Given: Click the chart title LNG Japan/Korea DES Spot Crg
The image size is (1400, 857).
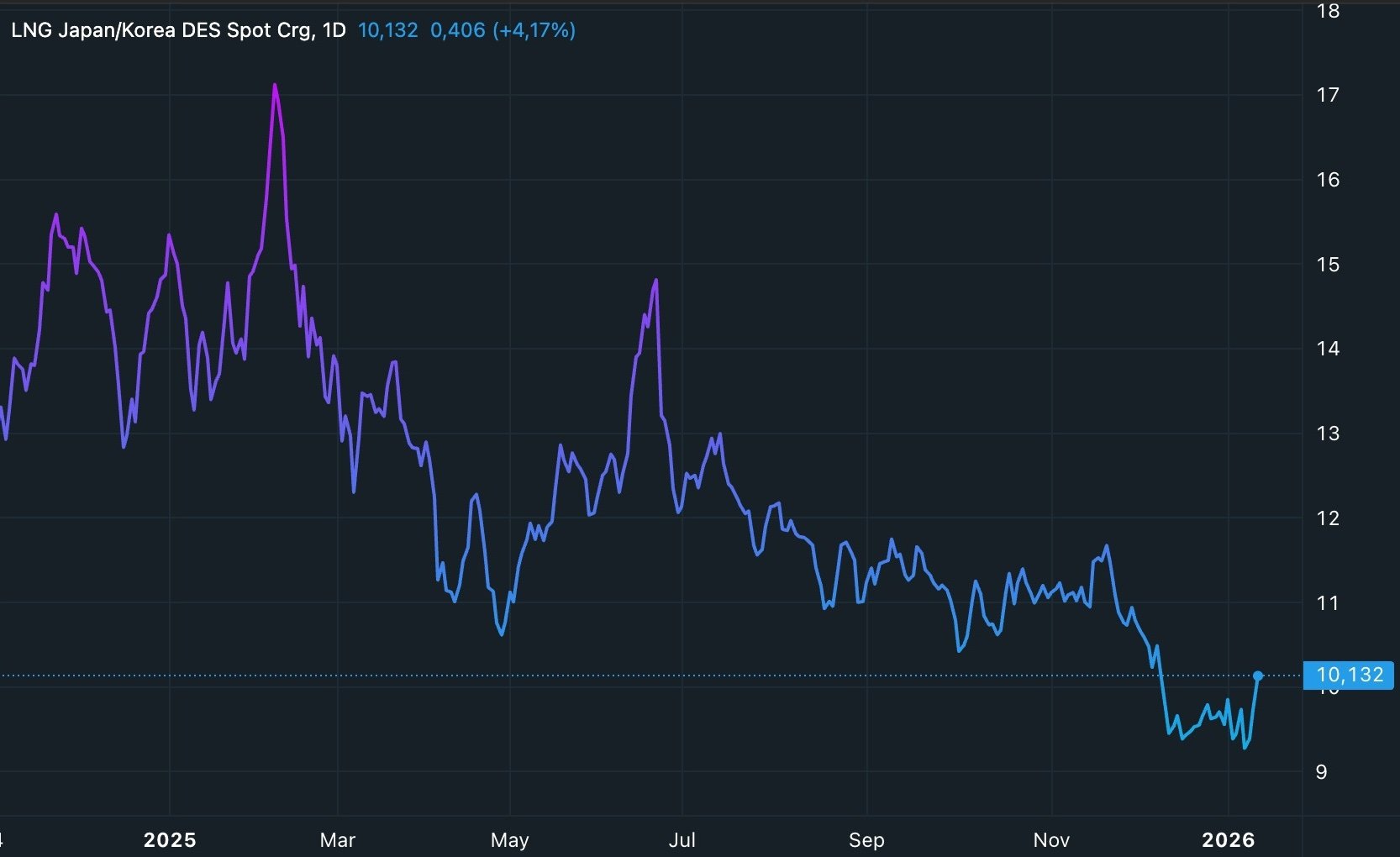Looking at the screenshot, I should (x=162, y=30).
